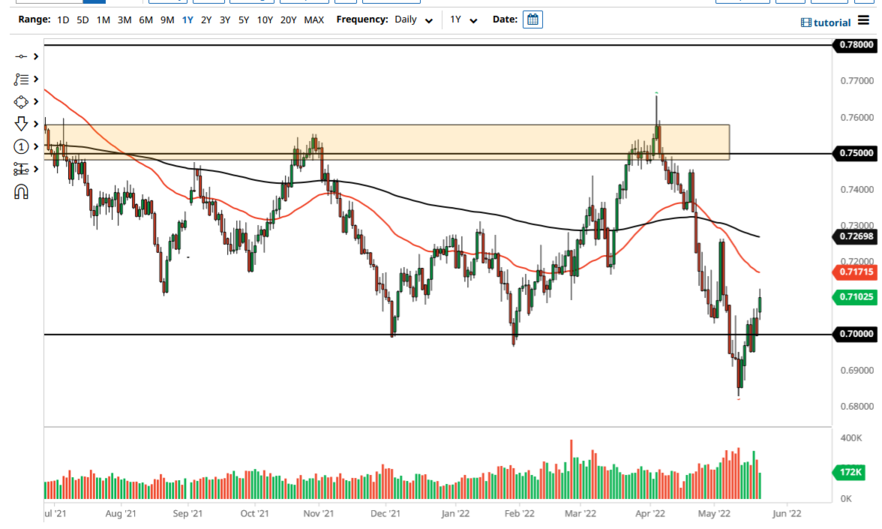Click the 400K volume axis label
882x529 pixels.
(851, 438)
